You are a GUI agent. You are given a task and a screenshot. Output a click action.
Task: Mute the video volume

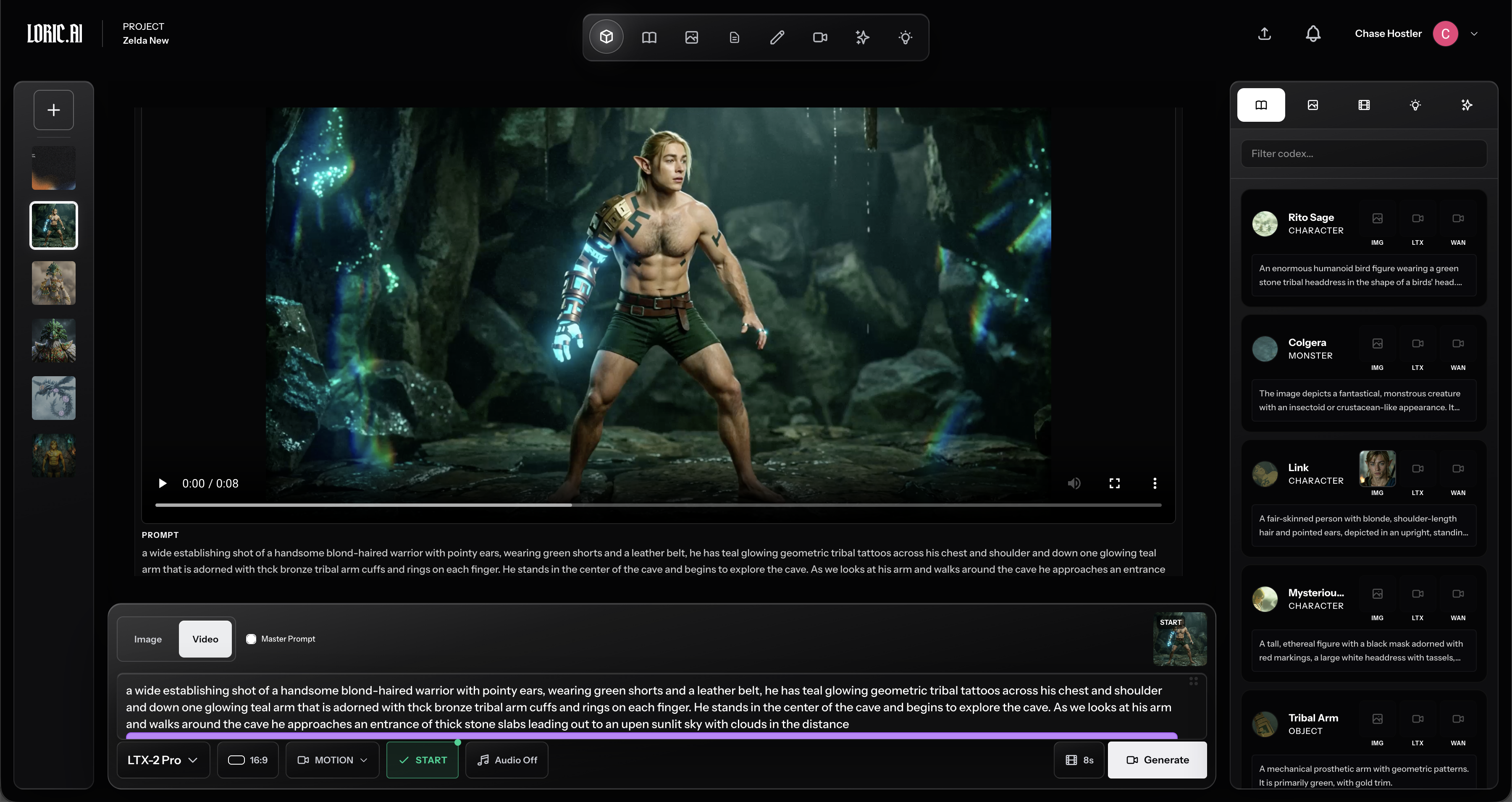(1074, 483)
